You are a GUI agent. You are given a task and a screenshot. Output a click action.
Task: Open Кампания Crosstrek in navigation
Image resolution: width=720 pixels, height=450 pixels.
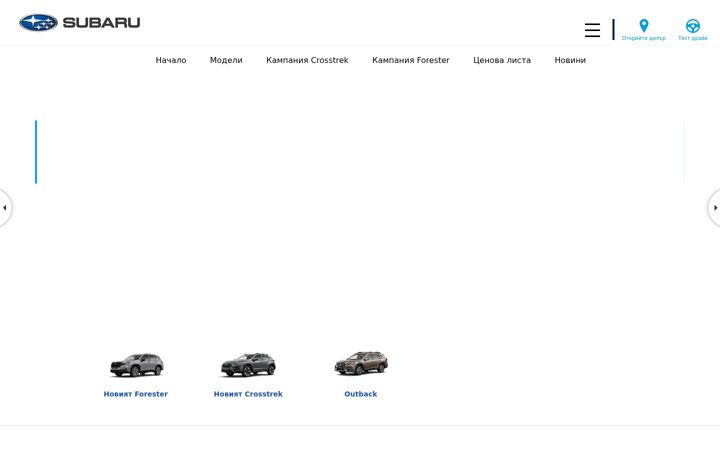307,60
